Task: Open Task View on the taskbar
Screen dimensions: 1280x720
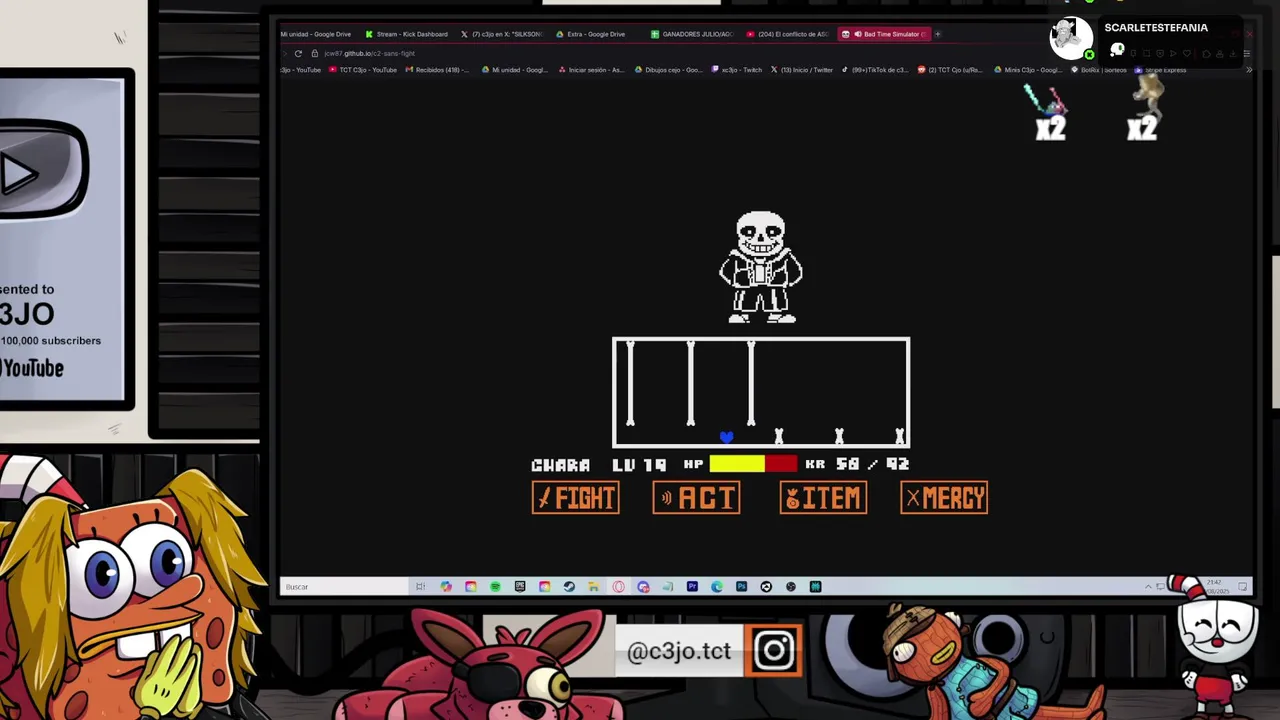Action: click(420, 587)
